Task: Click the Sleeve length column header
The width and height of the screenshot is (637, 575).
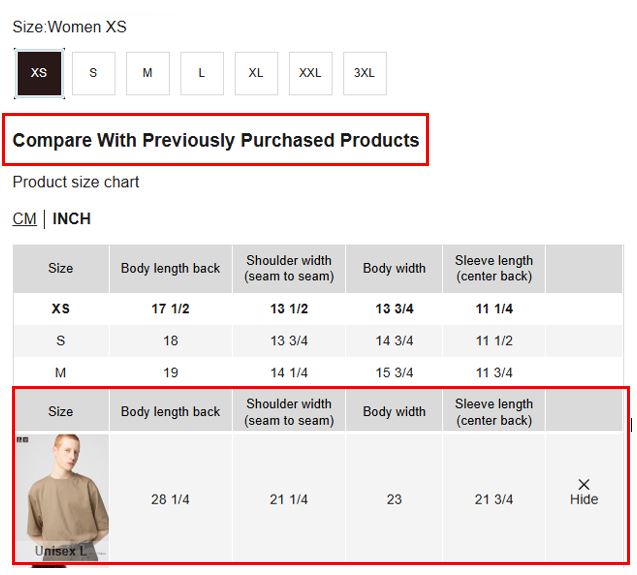Action: click(x=494, y=269)
